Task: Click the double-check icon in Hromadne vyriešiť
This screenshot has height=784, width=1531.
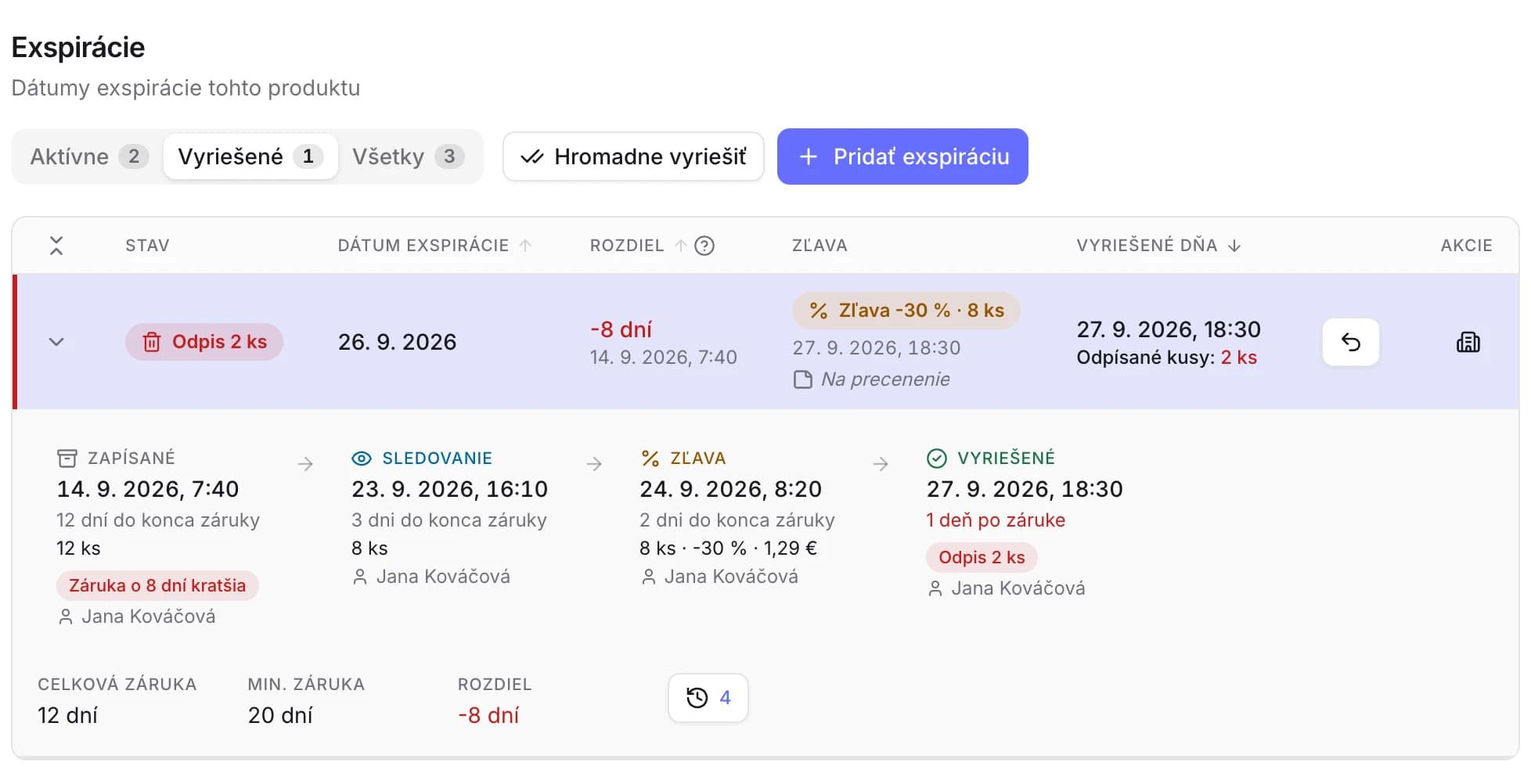Action: (532, 156)
